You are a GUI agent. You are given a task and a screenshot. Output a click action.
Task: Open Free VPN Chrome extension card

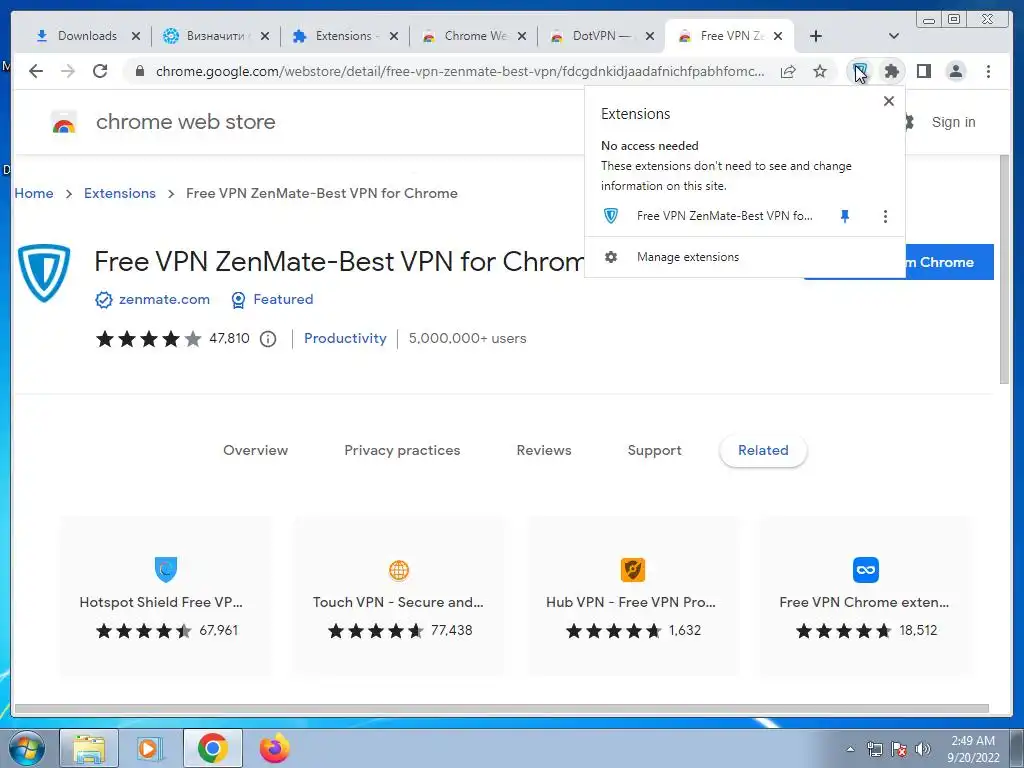point(865,596)
